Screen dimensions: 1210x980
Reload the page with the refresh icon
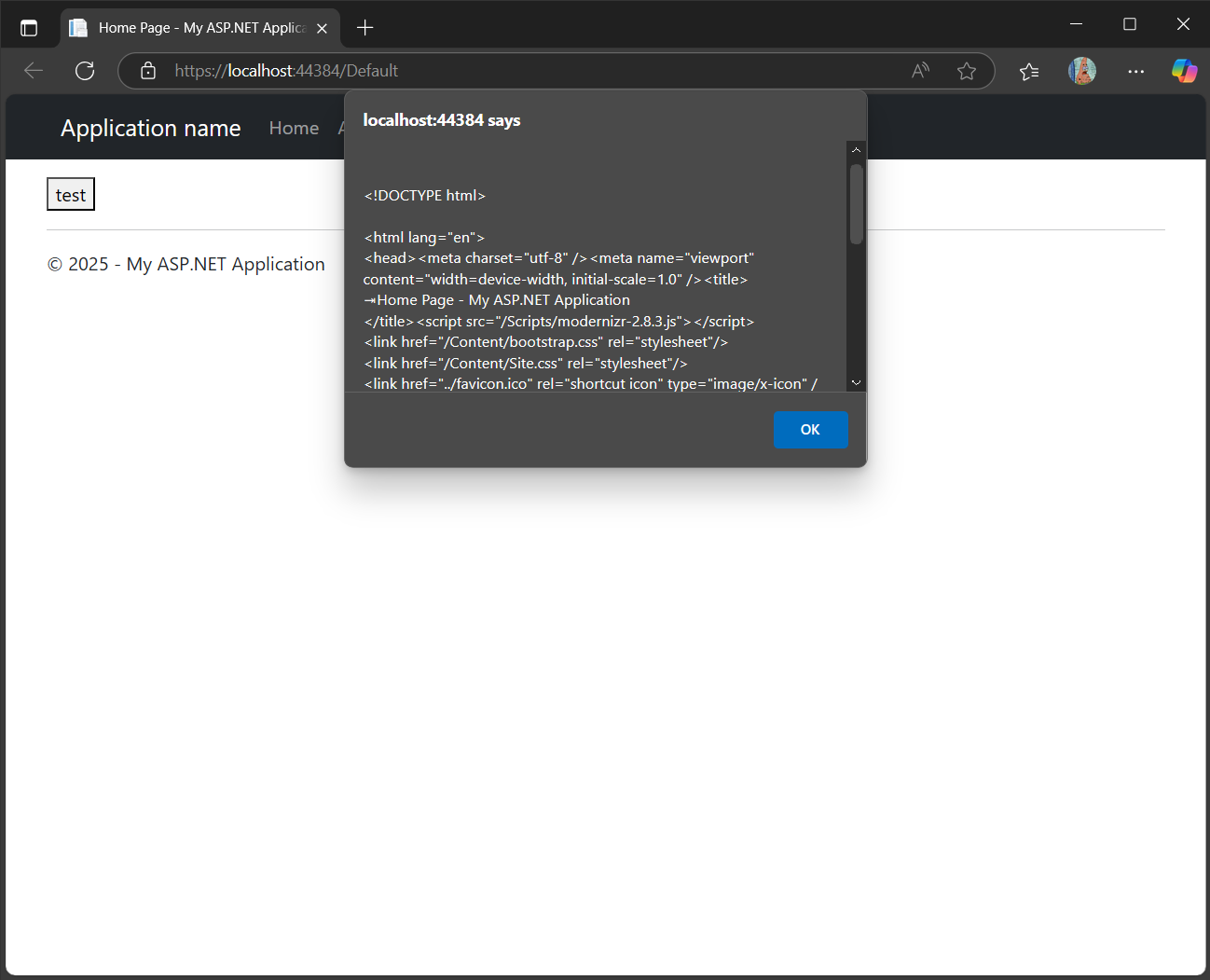[x=85, y=71]
